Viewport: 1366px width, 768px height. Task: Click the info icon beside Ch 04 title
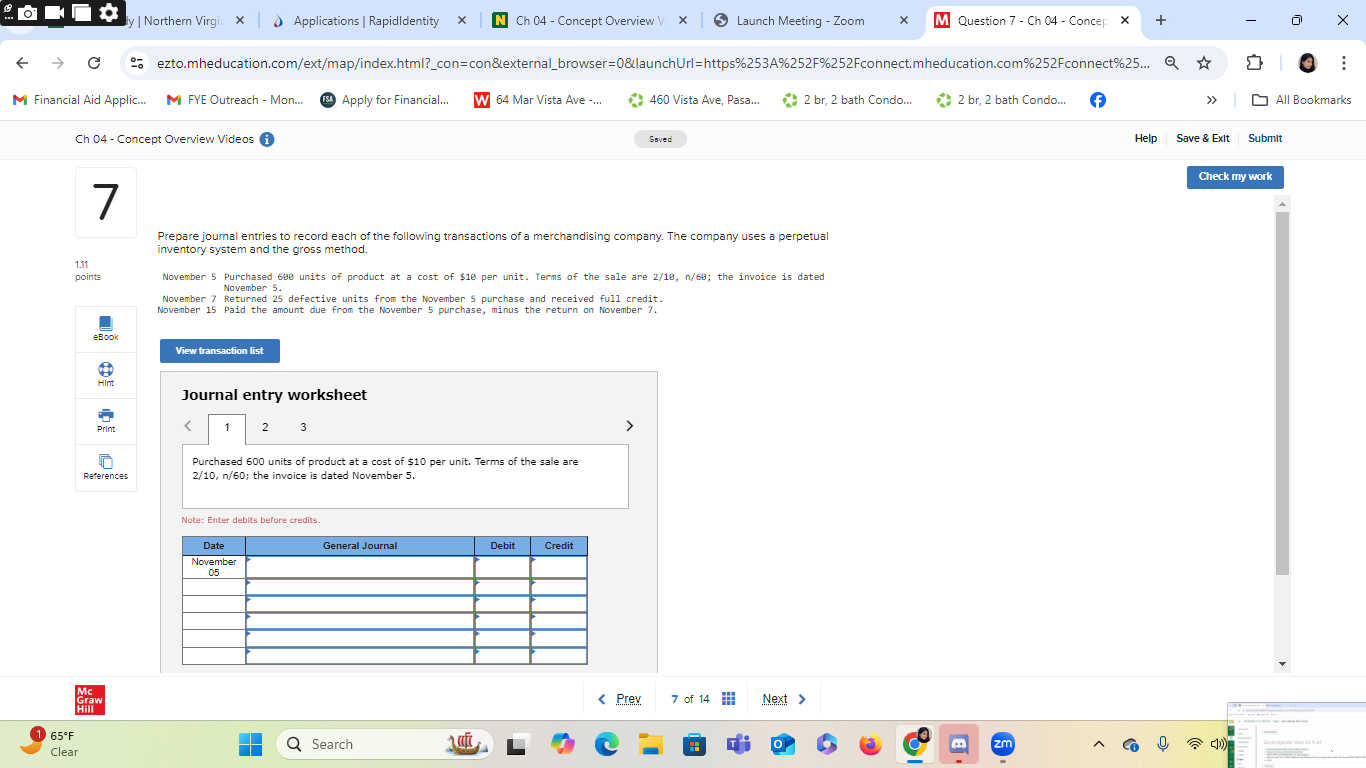[267, 139]
